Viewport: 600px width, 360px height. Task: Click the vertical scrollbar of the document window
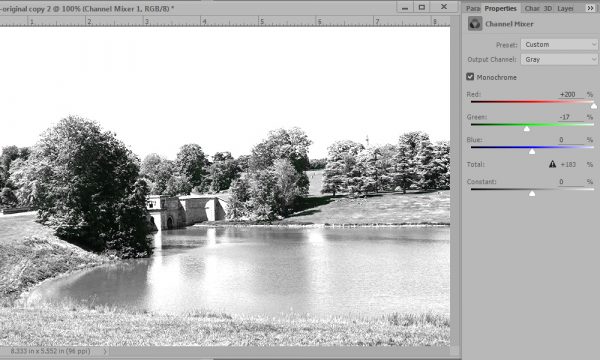point(455,186)
